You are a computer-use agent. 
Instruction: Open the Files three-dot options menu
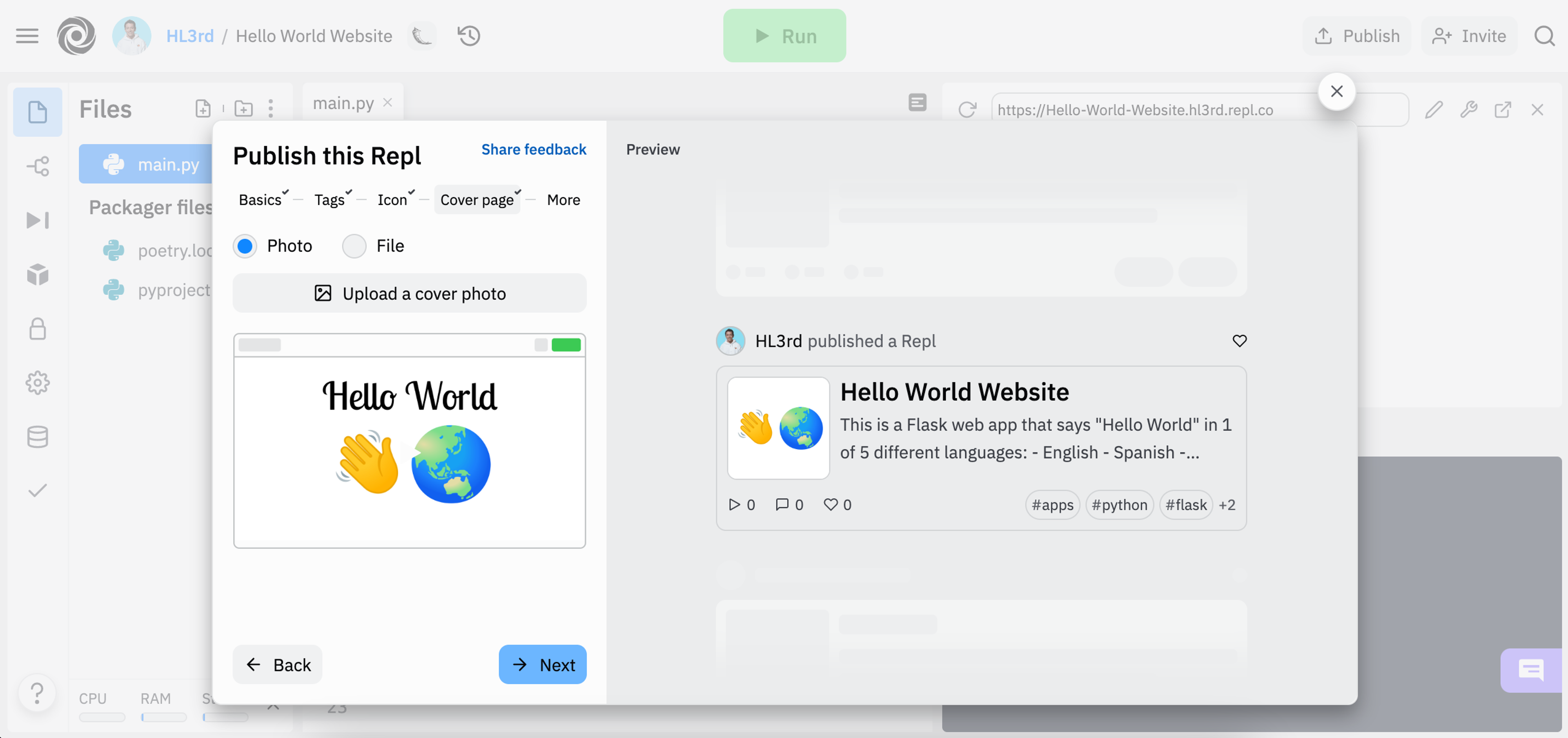[x=271, y=109]
